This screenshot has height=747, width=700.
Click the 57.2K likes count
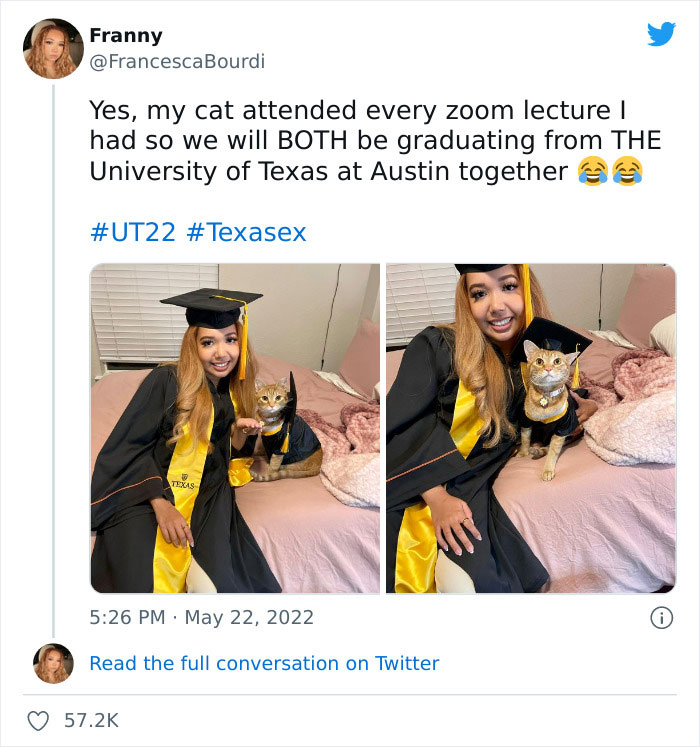91,721
